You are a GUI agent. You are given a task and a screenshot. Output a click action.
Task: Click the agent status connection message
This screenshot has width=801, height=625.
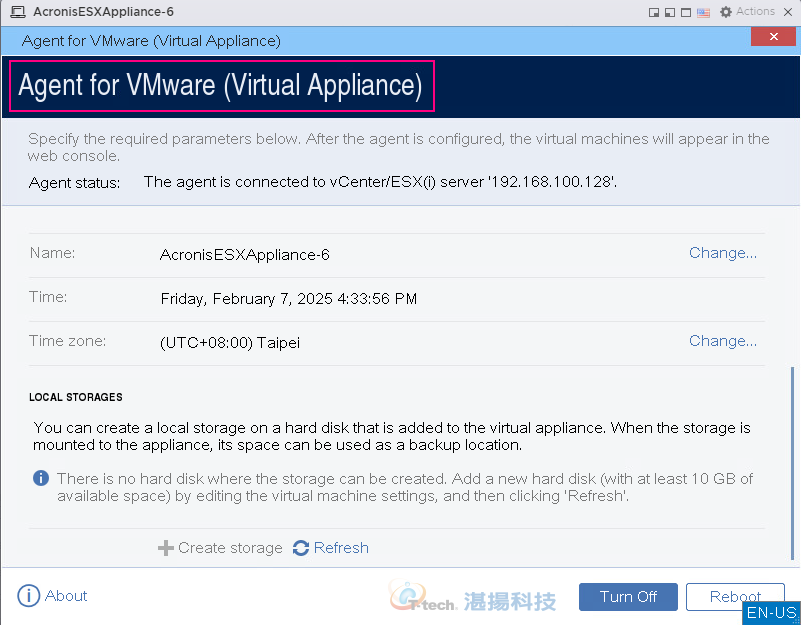click(380, 182)
